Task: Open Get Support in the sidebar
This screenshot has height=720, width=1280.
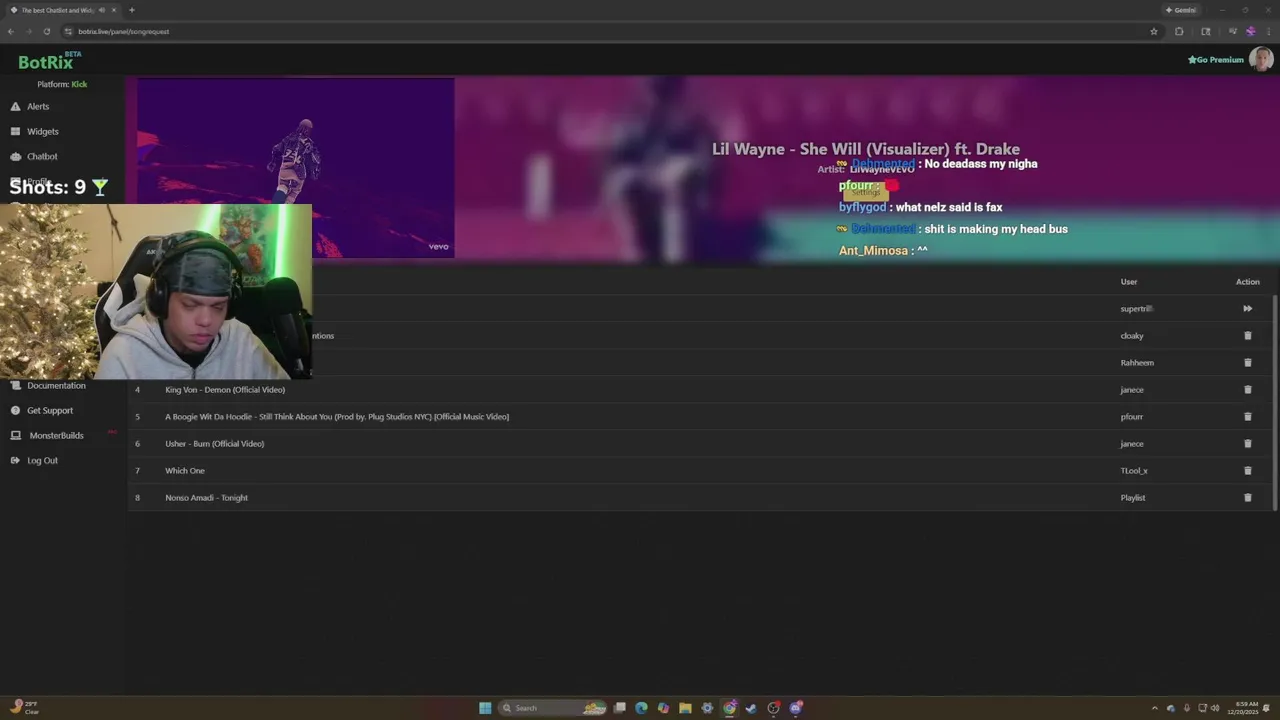Action: pyautogui.click(x=42, y=410)
